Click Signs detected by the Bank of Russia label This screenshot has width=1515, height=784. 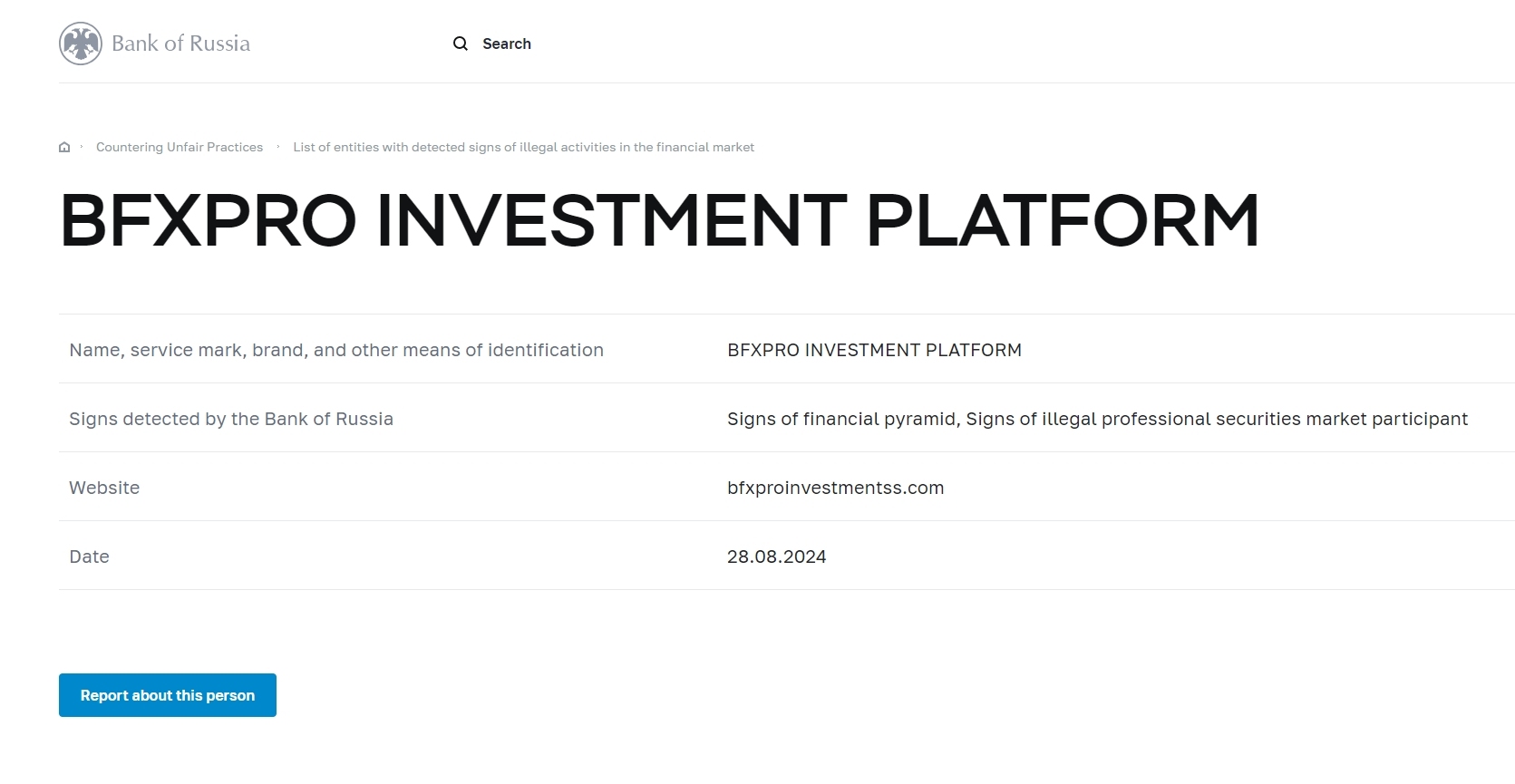[231, 419]
